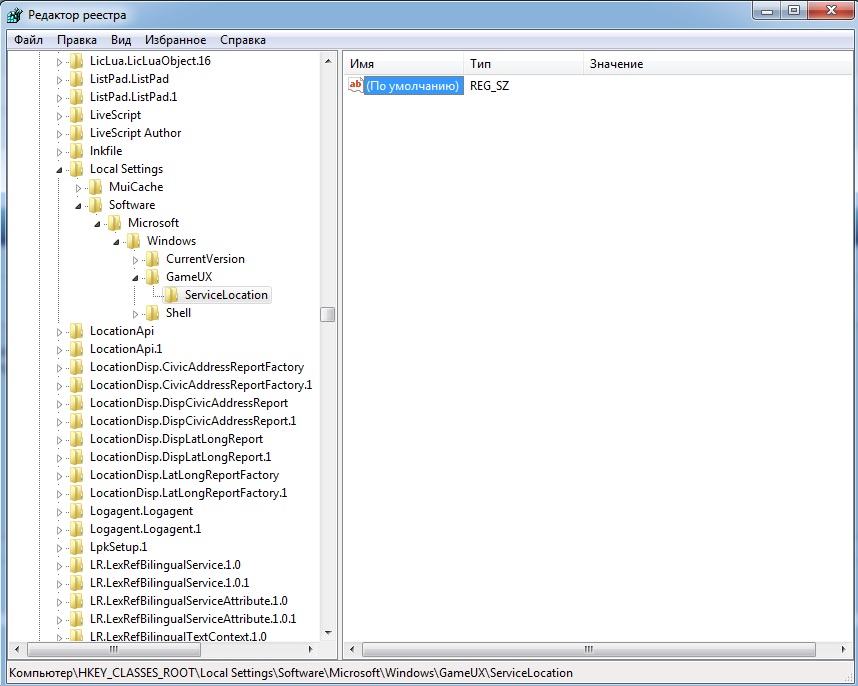
Task: Click the status bar registry path
Action: (291, 673)
